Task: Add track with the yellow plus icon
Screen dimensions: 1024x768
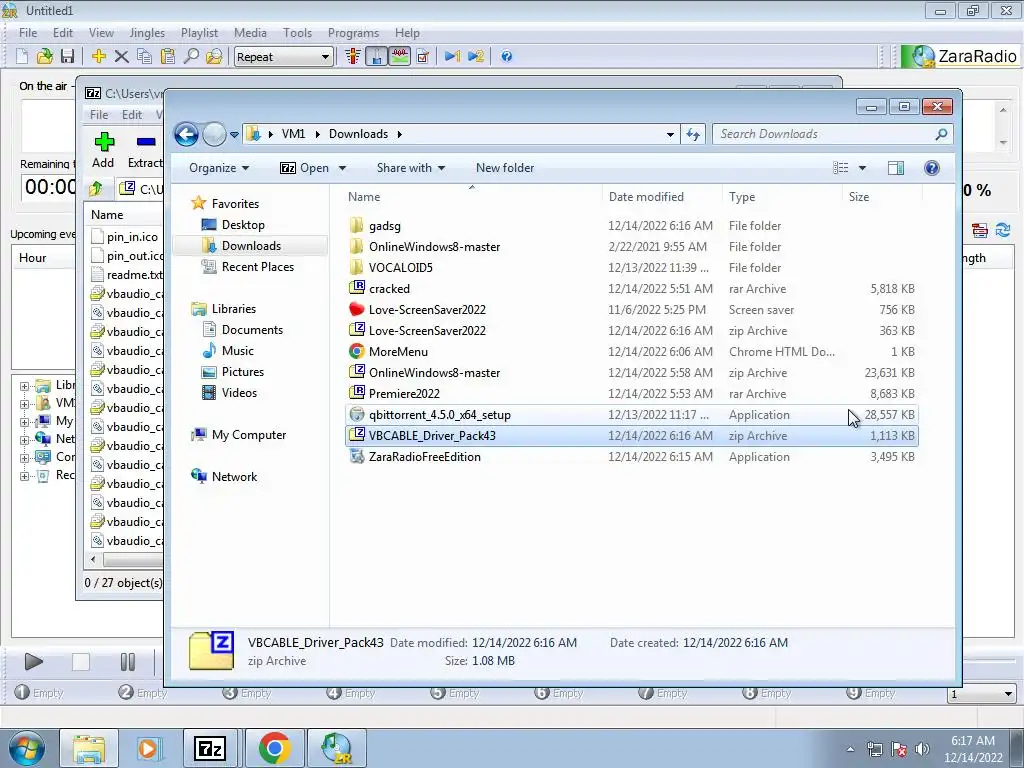Action: (99, 57)
